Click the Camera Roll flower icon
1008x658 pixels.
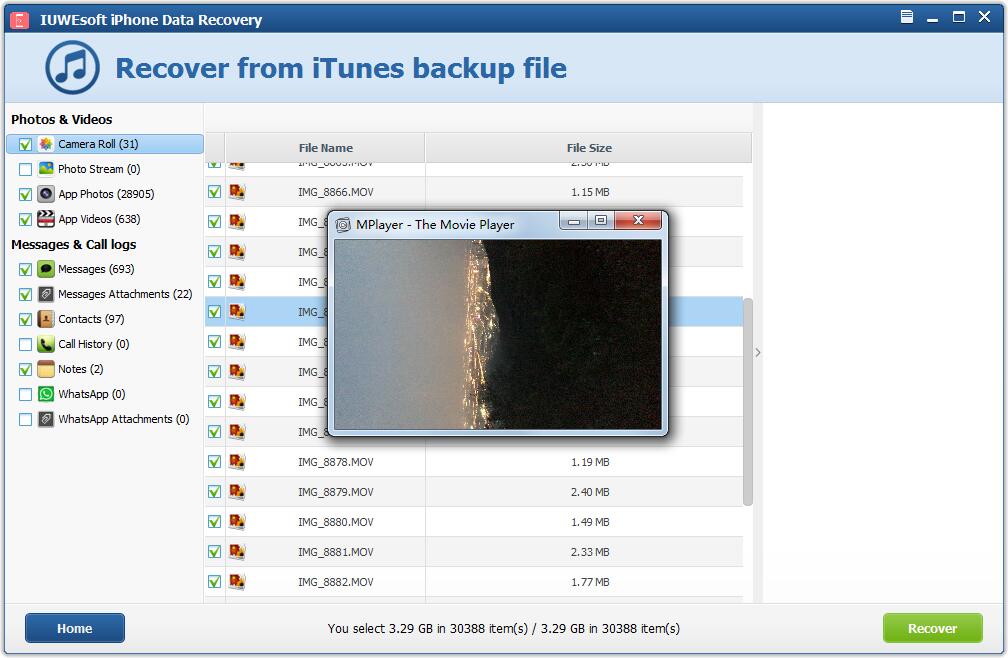(x=46, y=144)
